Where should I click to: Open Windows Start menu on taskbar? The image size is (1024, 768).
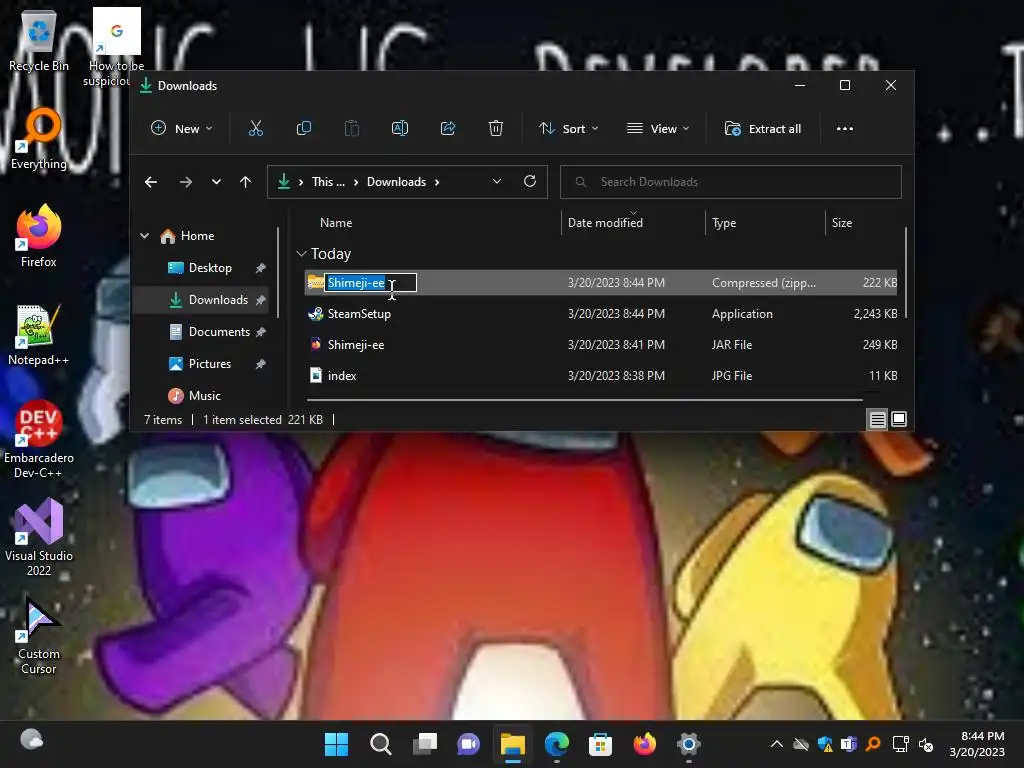[x=336, y=744]
